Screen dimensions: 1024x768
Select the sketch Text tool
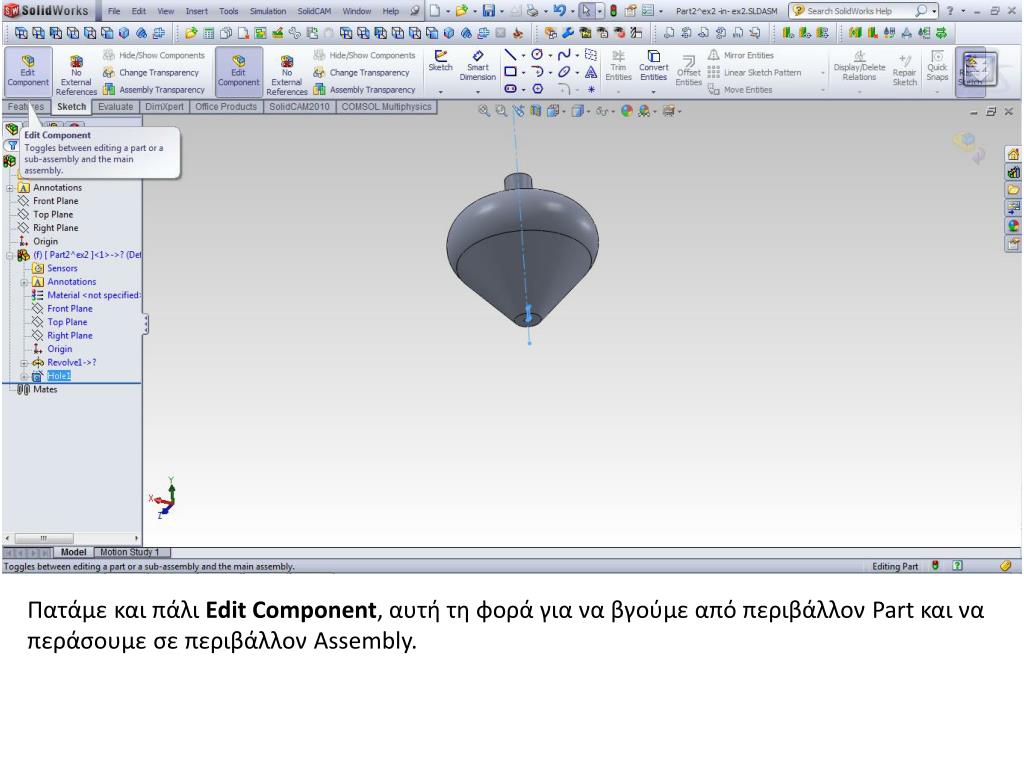[590, 72]
